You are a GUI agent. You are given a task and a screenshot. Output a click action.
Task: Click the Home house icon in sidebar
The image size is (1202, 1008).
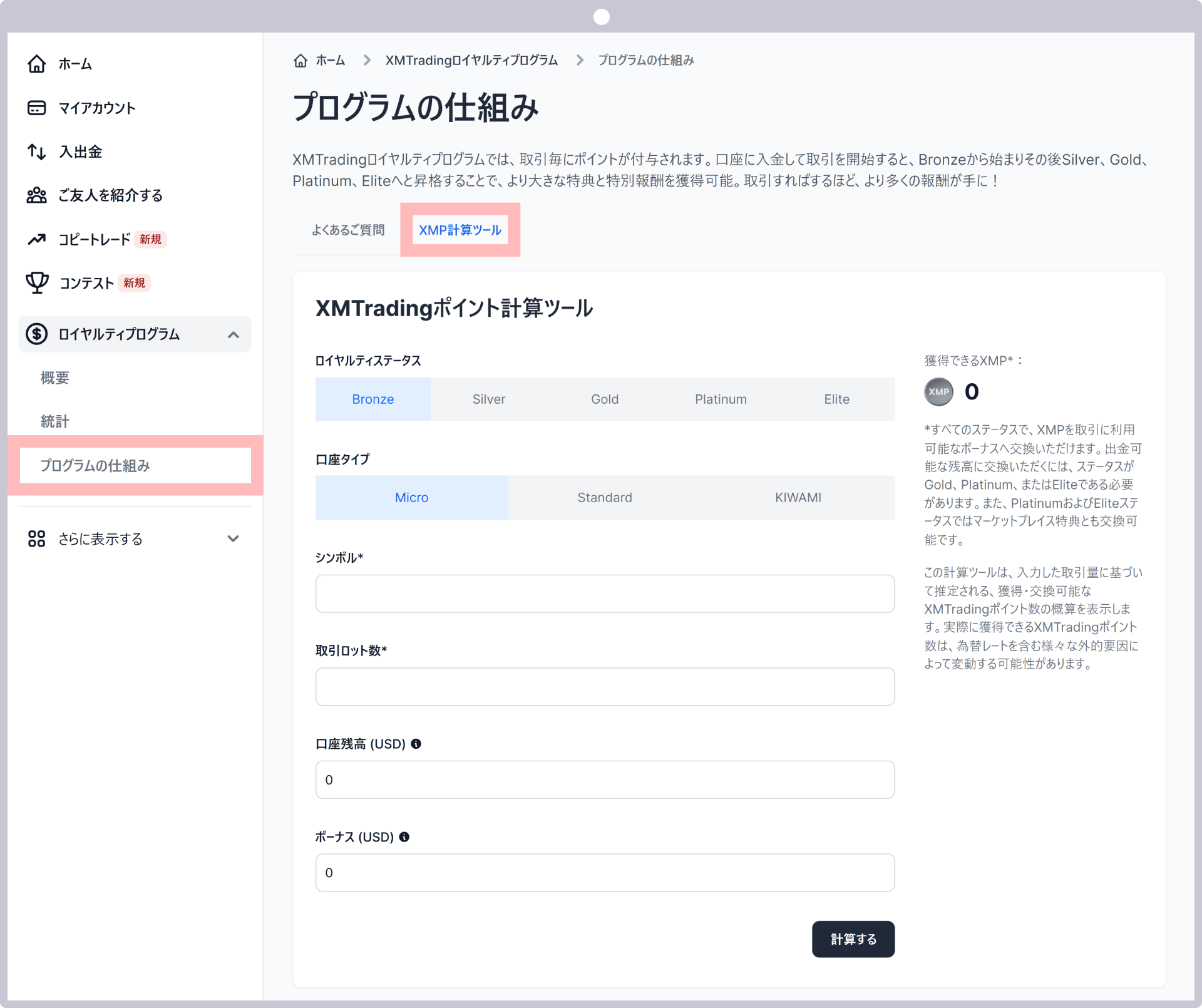pos(37,64)
